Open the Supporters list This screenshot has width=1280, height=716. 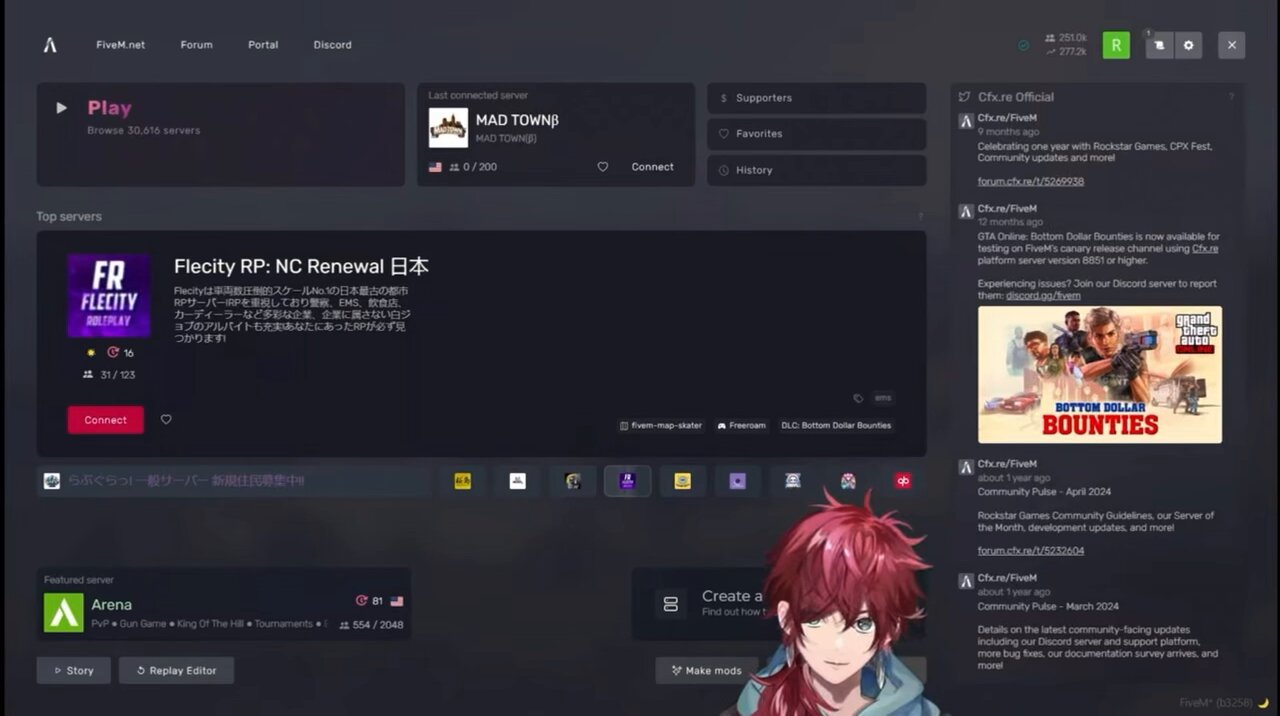816,98
